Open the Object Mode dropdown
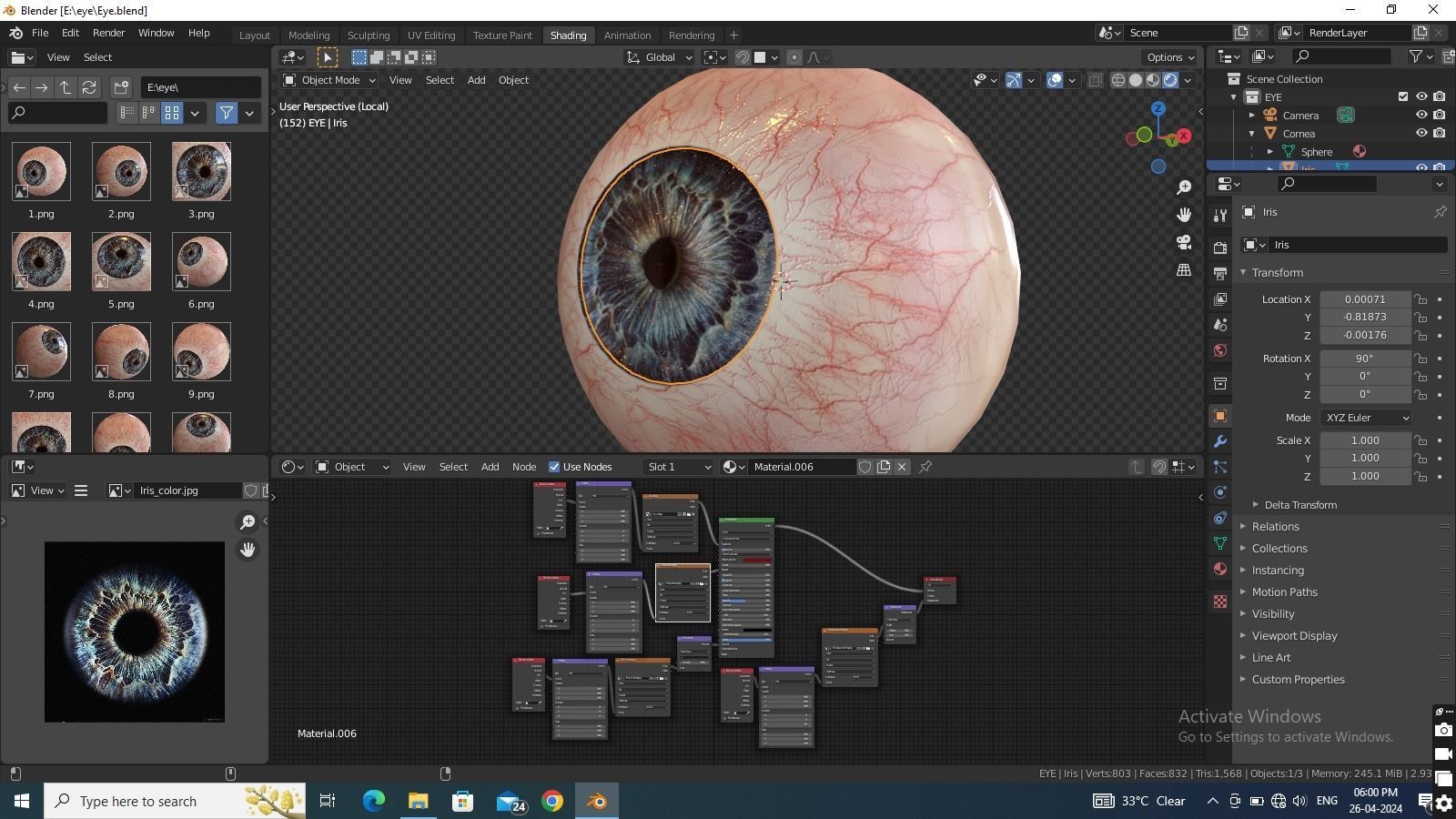 329,80
